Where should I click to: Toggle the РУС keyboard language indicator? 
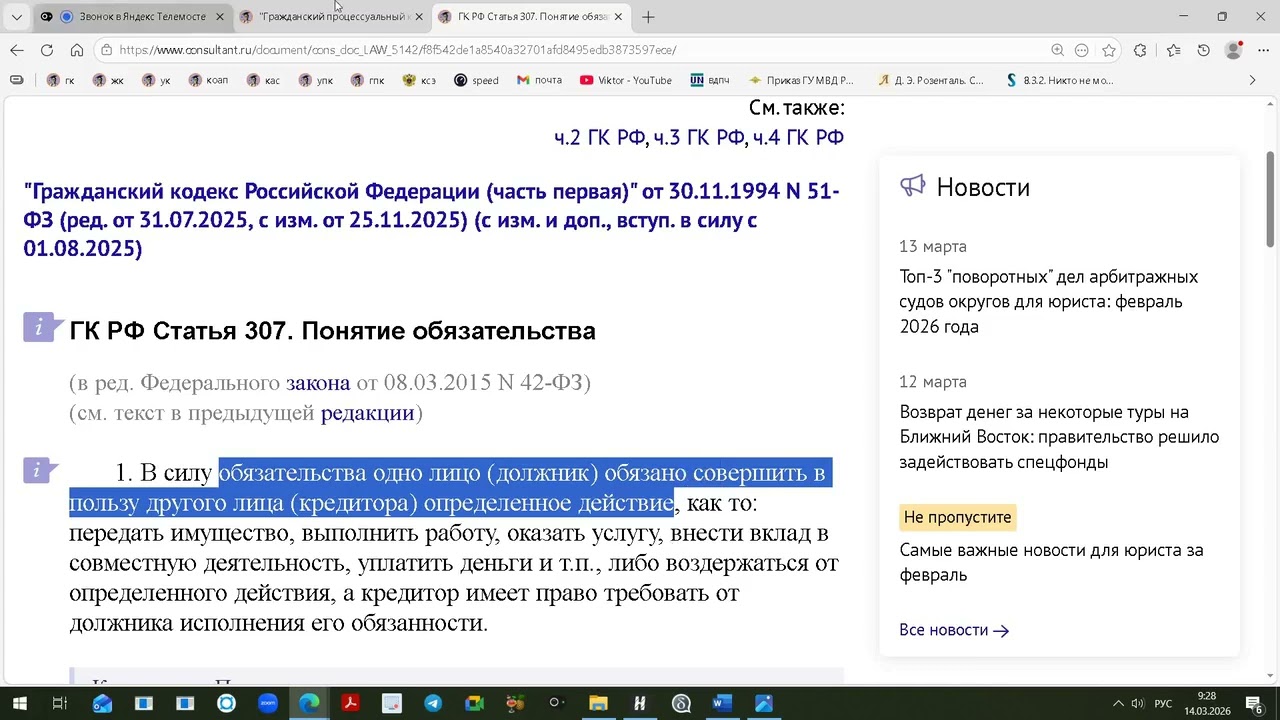[x=1163, y=703]
